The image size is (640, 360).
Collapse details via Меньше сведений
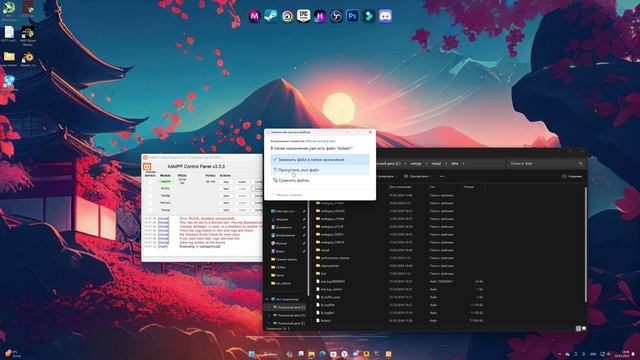point(287,195)
